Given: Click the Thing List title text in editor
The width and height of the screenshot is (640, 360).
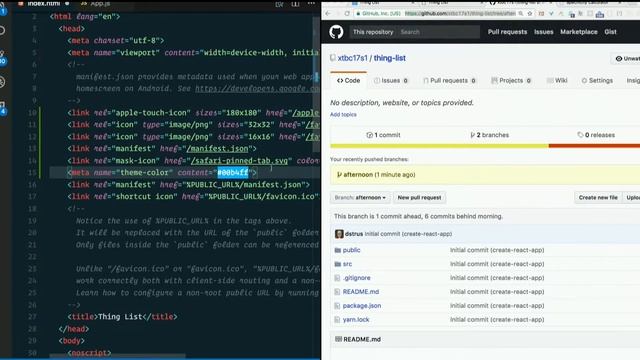Looking at the screenshot, I should [x=120, y=317].
